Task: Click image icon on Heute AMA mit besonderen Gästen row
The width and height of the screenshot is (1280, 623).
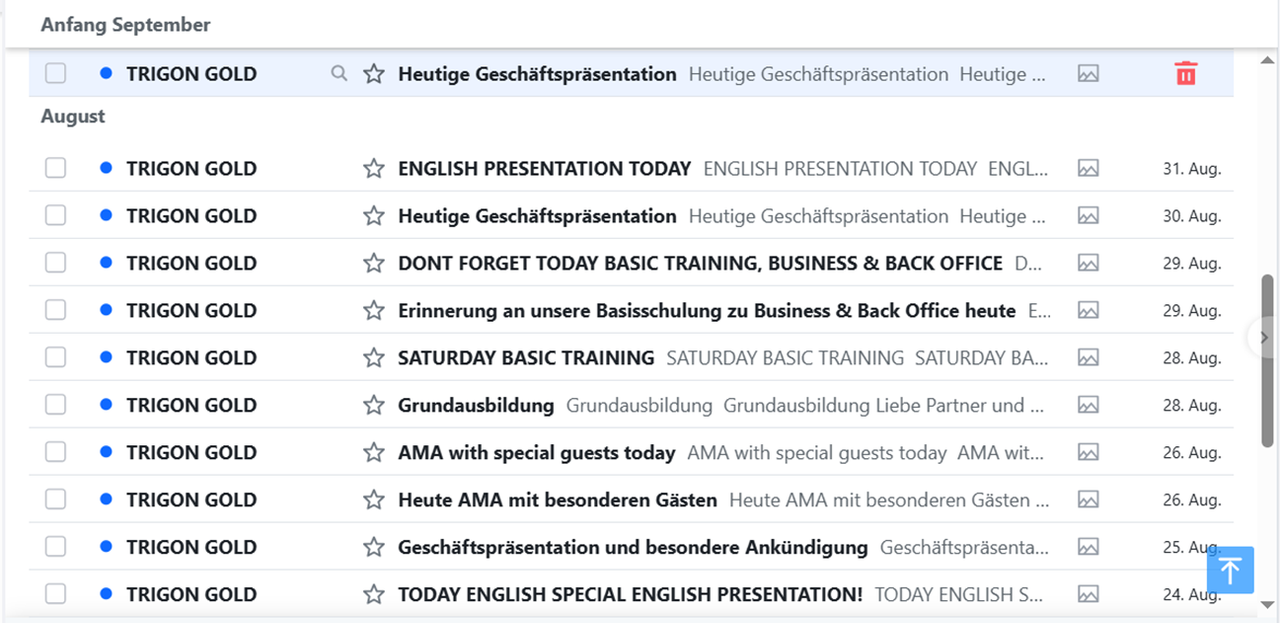Action: pos(1088,499)
